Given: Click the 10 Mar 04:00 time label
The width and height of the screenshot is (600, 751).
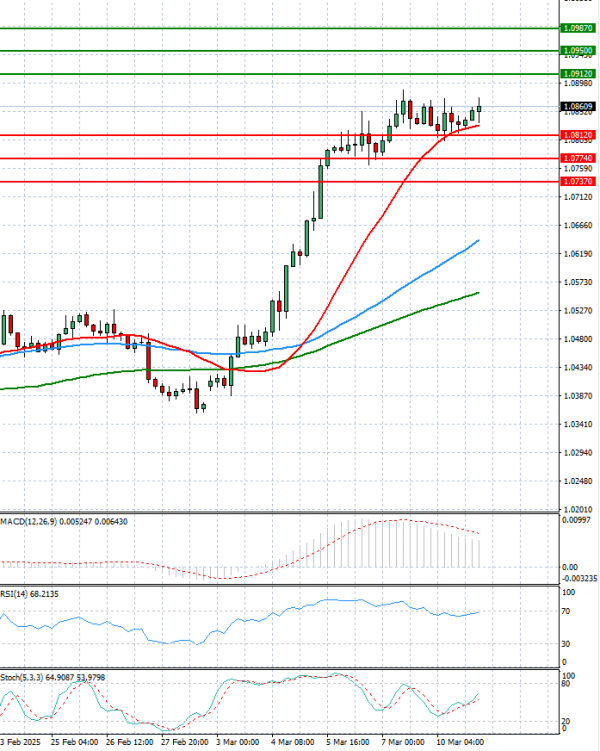Looking at the screenshot, I should point(460,742).
